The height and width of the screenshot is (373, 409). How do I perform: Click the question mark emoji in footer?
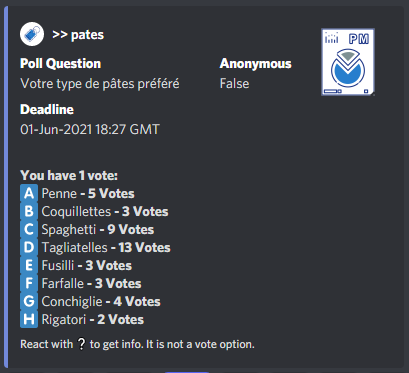[x=81, y=344]
